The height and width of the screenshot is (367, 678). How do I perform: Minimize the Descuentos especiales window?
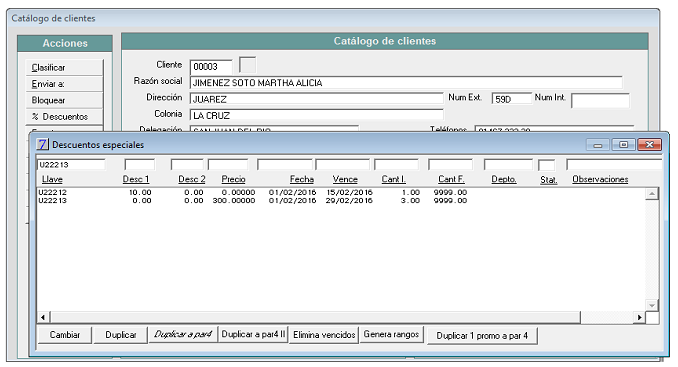coord(598,145)
